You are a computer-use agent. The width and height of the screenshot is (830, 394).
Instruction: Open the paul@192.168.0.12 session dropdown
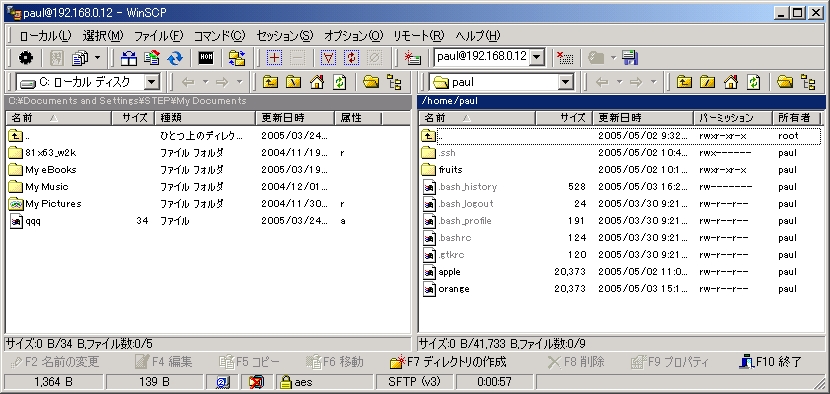click(537, 57)
